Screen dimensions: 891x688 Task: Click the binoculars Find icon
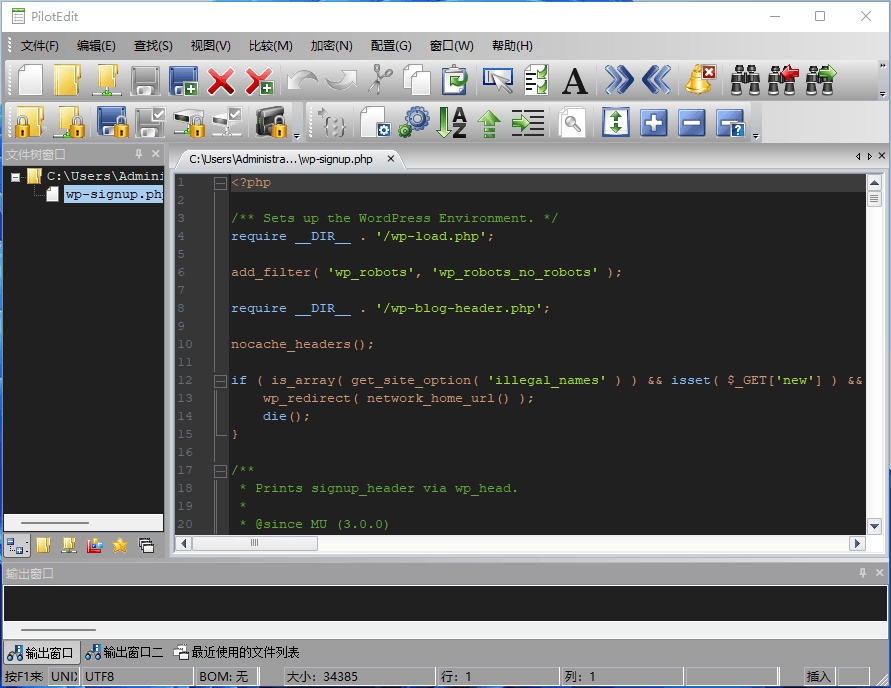pos(745,80)
